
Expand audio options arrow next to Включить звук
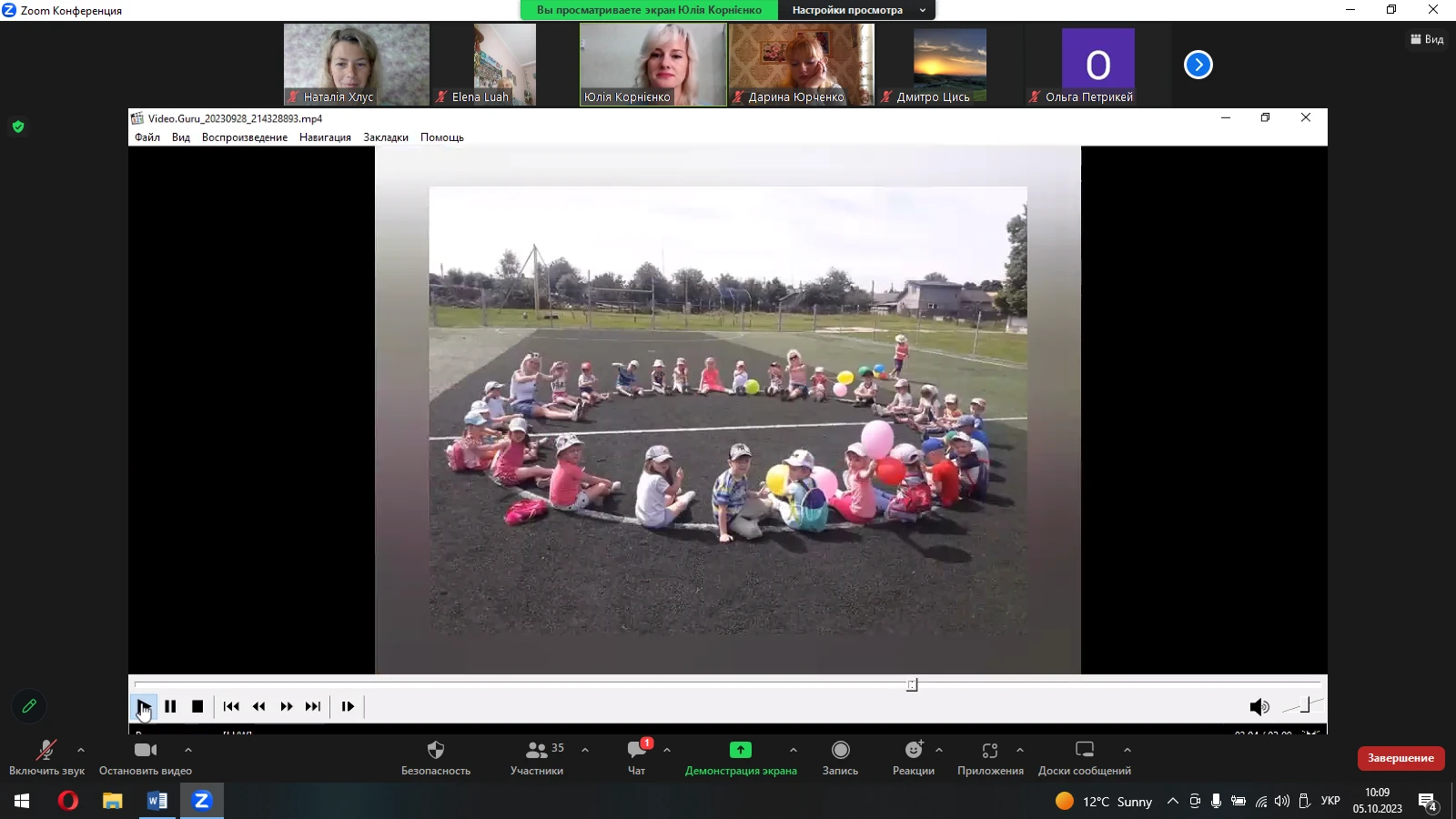(81, 750)
